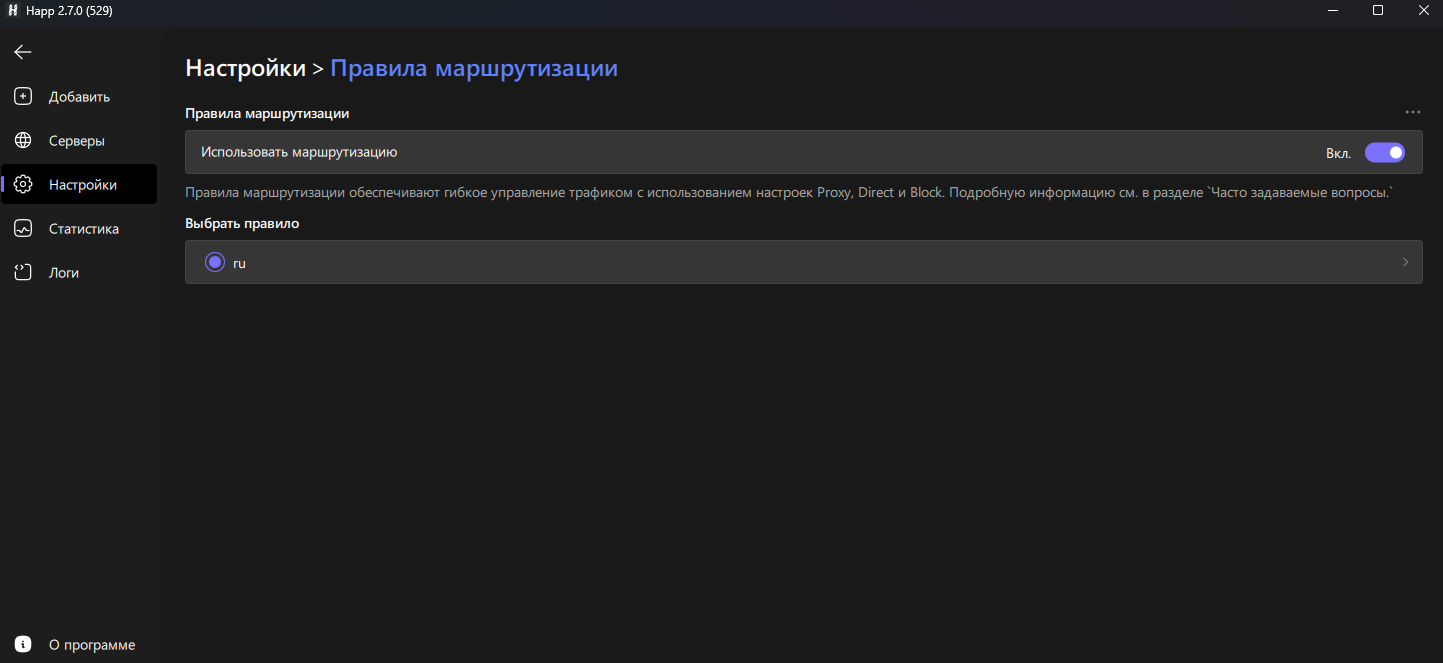Click the Использовать маршрутизацию label
This screenshot has width=1443, height=663.
[x=299, y=153]
